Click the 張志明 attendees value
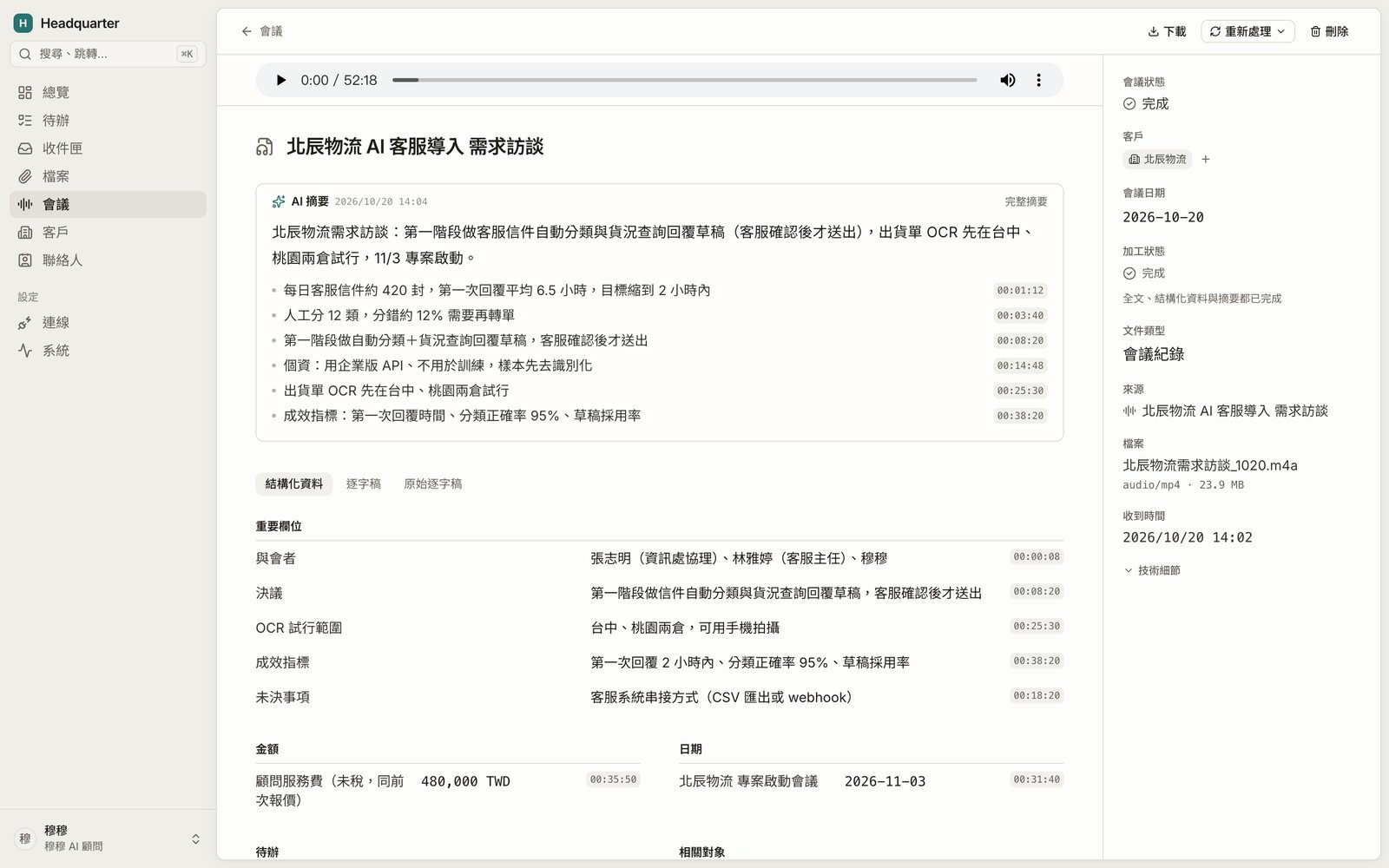Viewport: 1389px width, 868px height. pos(739,558)
